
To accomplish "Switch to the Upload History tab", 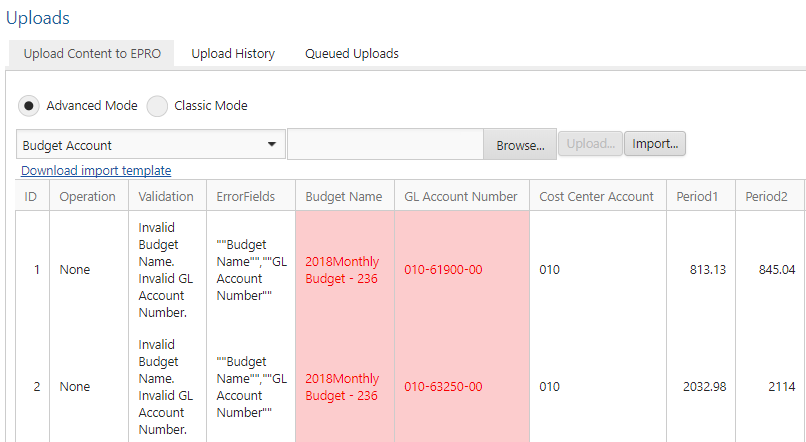I will pyautogui.click(x=233, y=54).
